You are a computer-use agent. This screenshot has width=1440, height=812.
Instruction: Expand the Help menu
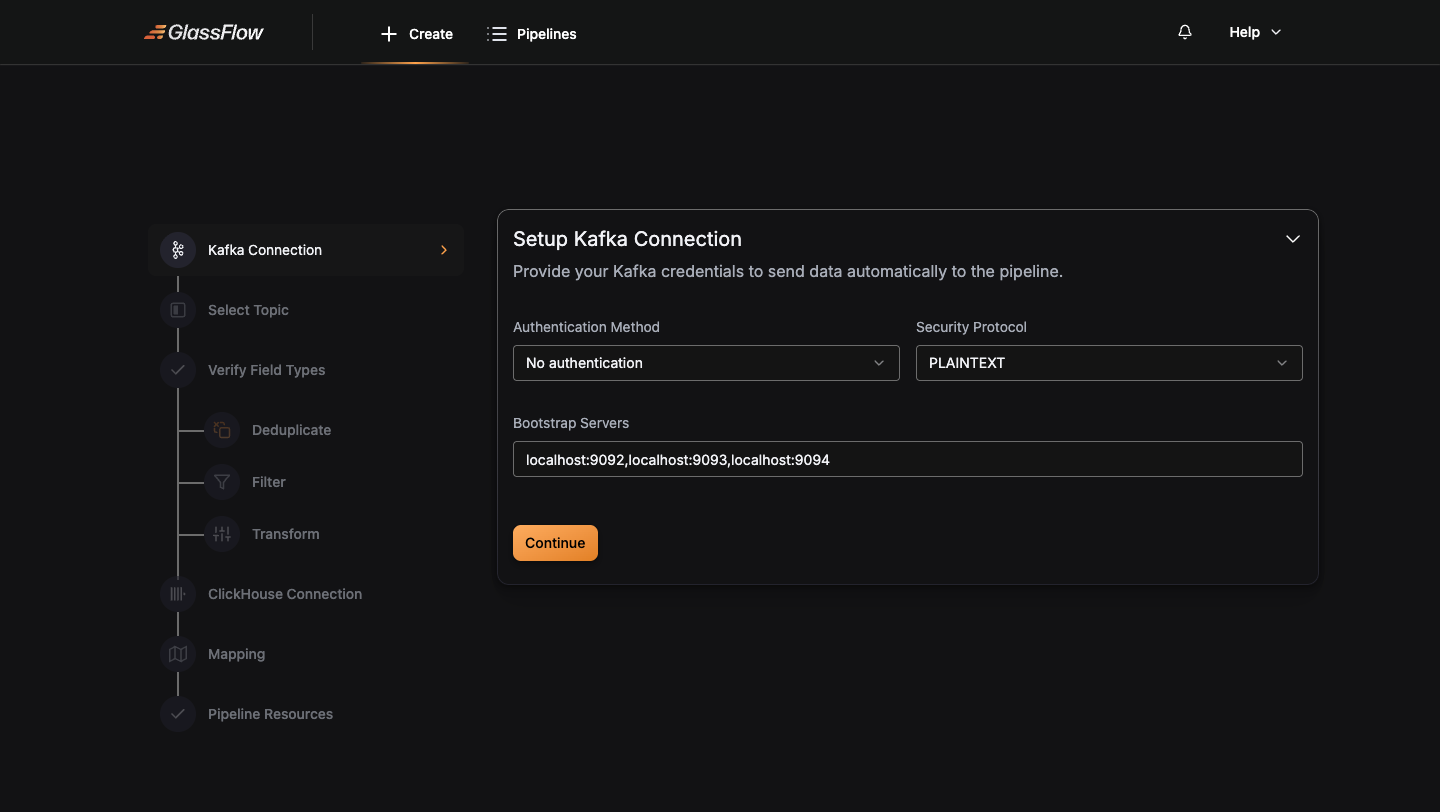tap(1255, 32)
